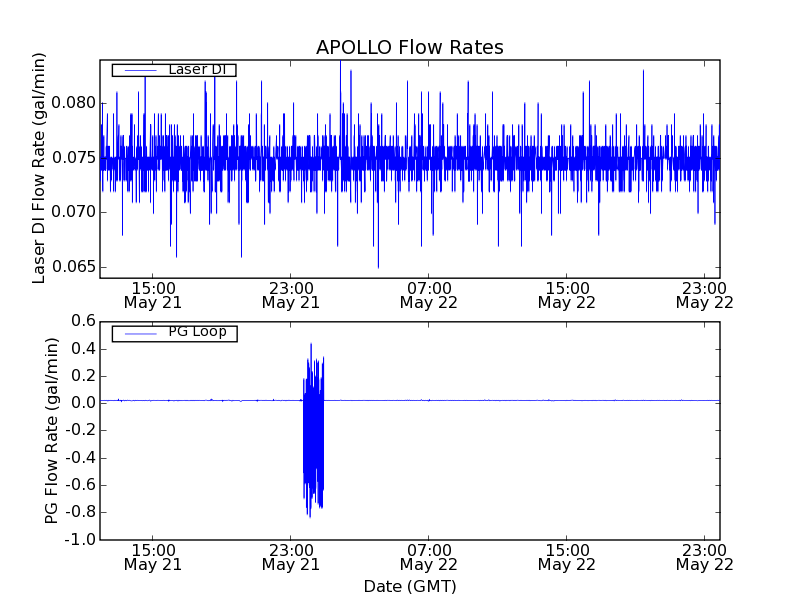800x600 pixels.
Task: Click 15:00 May 22 label under top plot
Action: [566, 294]
